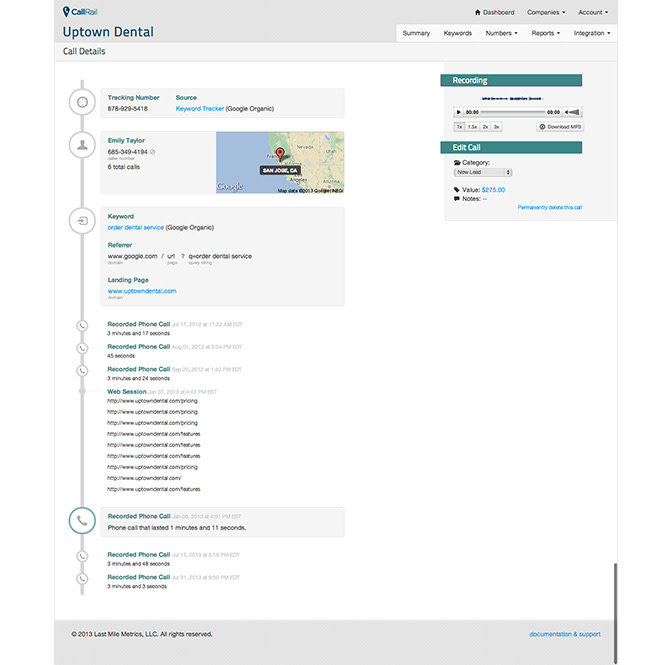Click the Uptown Dental company title
Viewport: 665px width, 665px height.
point(108,32)
